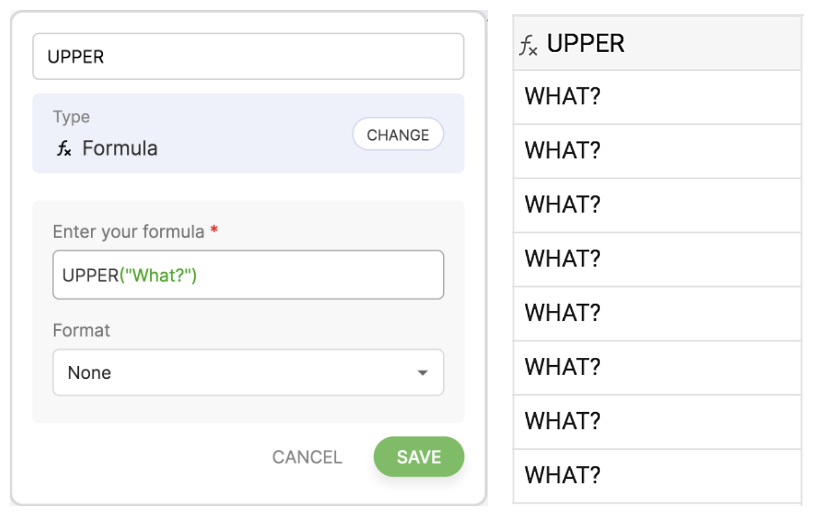Click the Formula type label
The image size is (814, 514).
click(x=119, y=149)
